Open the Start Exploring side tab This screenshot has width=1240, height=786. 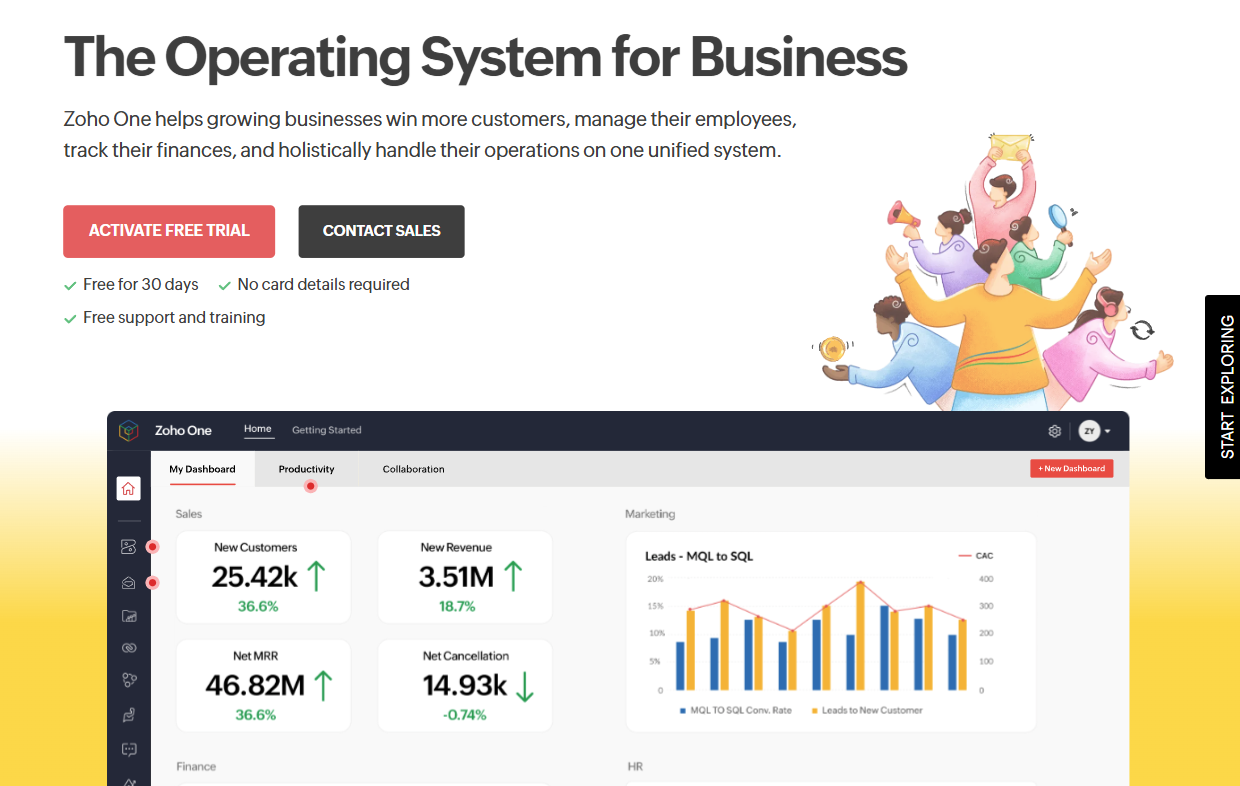pos(1222,387)
